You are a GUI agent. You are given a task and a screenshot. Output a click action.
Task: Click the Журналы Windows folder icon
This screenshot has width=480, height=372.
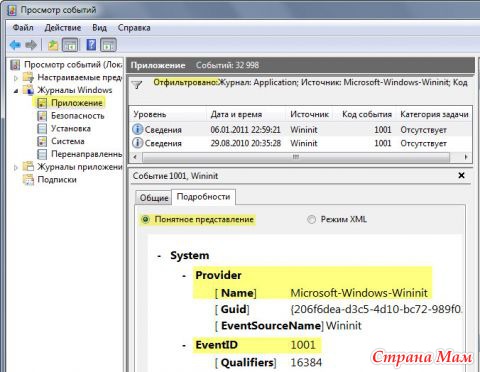pyautogui.click(x=28, y=90)
